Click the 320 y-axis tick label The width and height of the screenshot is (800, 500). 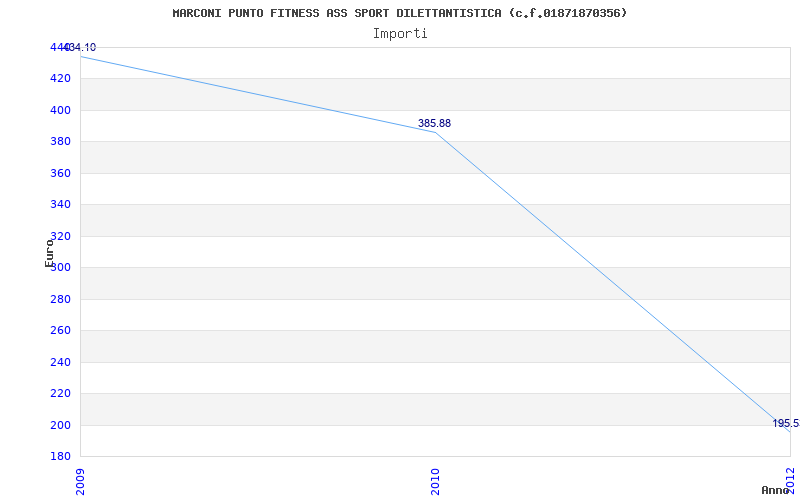pyautogui.click(x=60, y=236)
